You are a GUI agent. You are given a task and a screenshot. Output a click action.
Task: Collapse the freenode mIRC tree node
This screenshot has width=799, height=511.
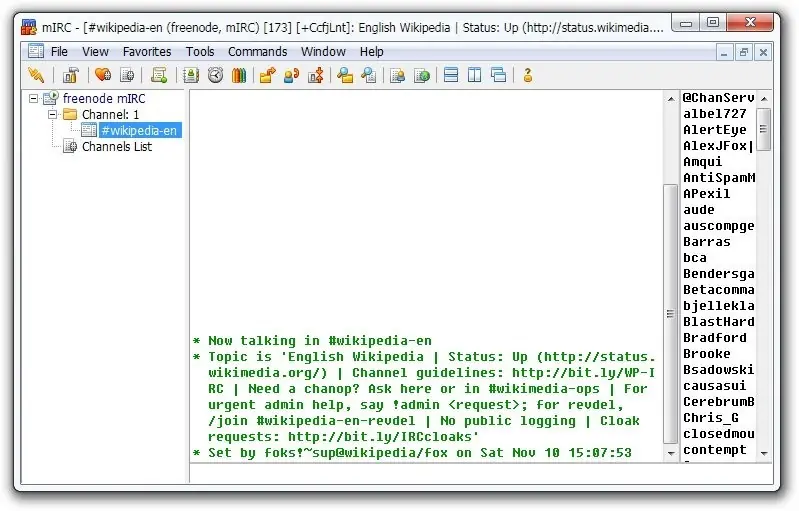(x=34, y=99)
